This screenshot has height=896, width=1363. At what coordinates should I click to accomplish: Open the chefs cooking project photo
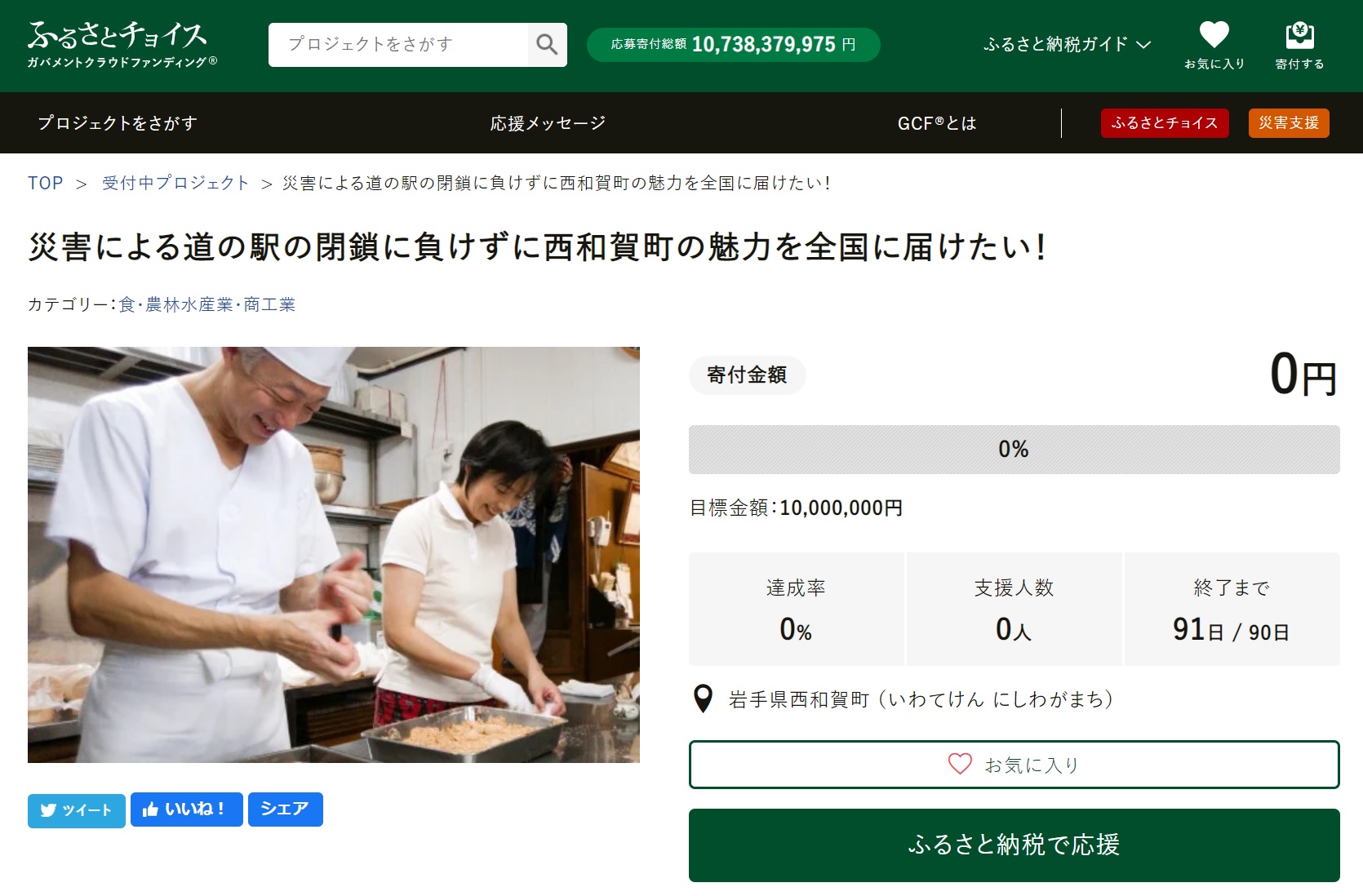pyautogui.click(x=334, y=555)
